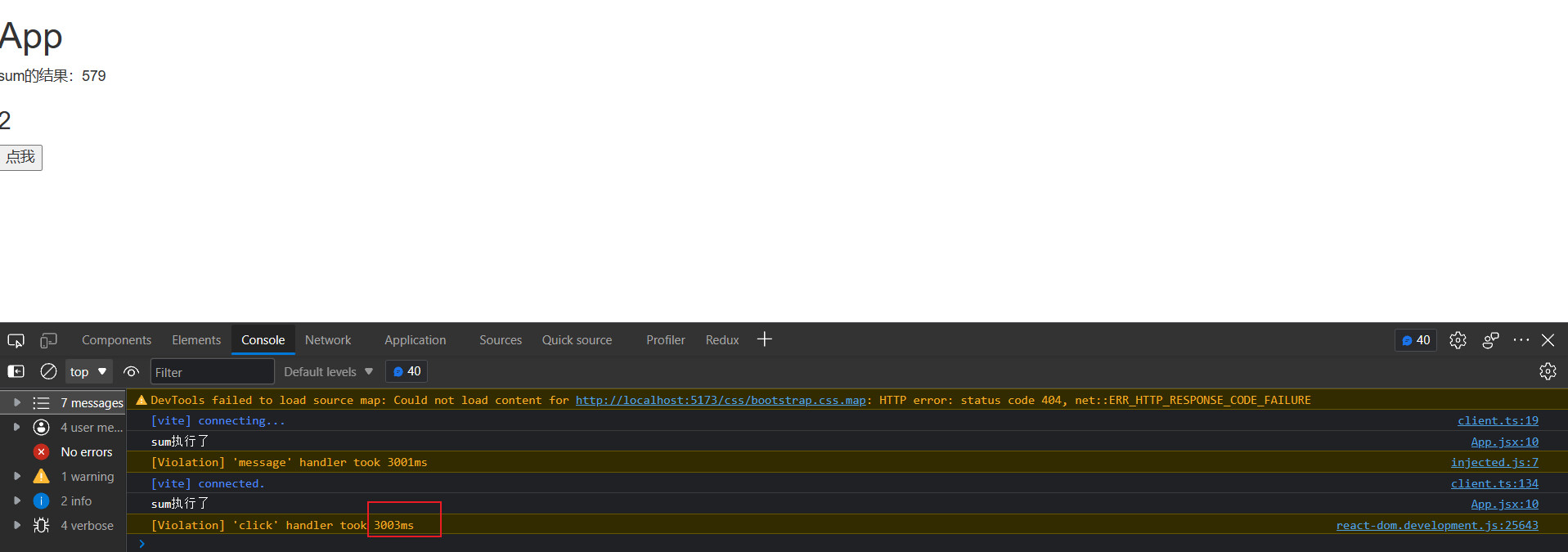Open the react-dom.development.js:25643 link

1436,525
